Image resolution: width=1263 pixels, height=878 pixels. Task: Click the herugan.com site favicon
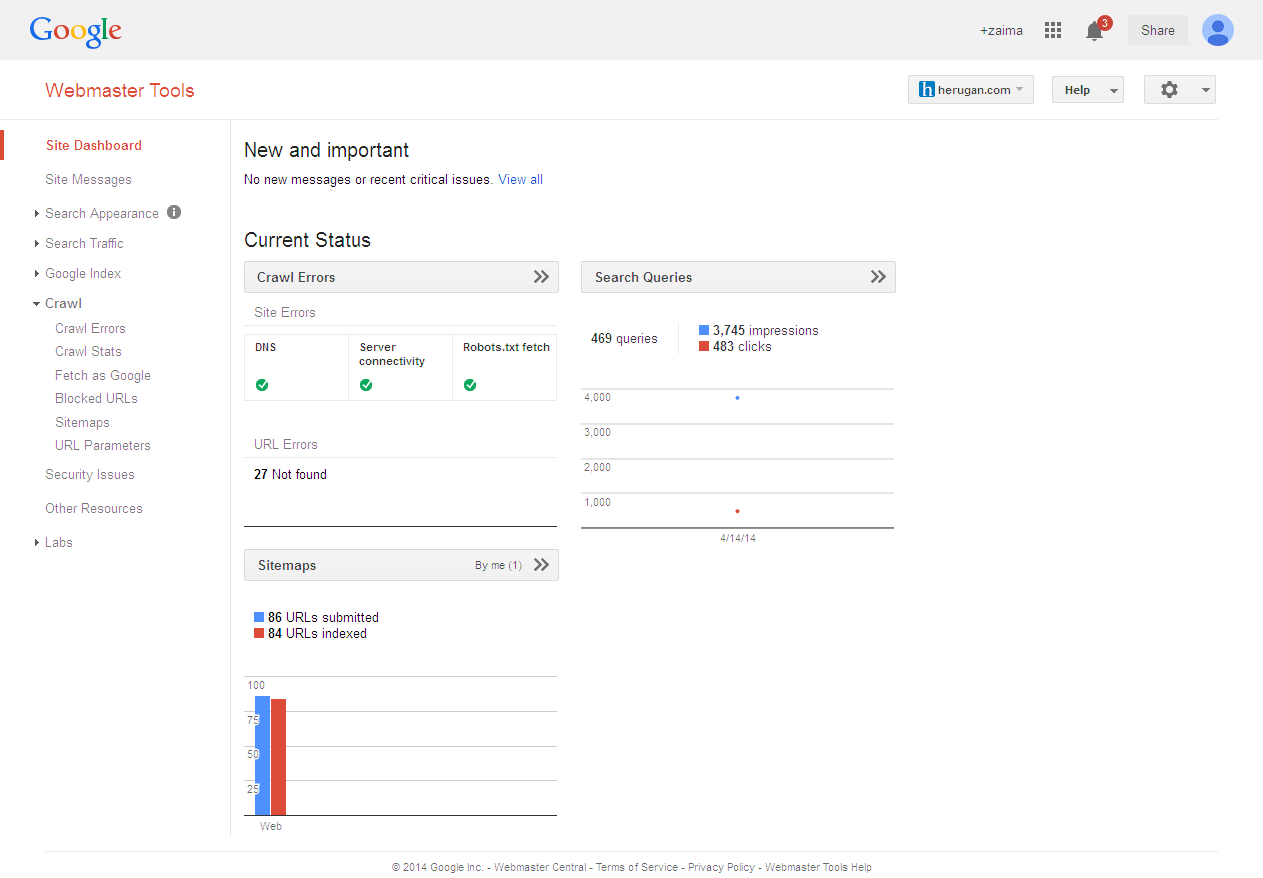[x=926, y=90]
